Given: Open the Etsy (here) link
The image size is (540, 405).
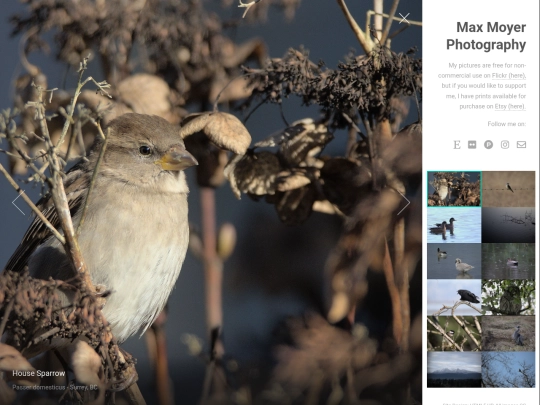Looking at the screenshot, I should 510,106.
